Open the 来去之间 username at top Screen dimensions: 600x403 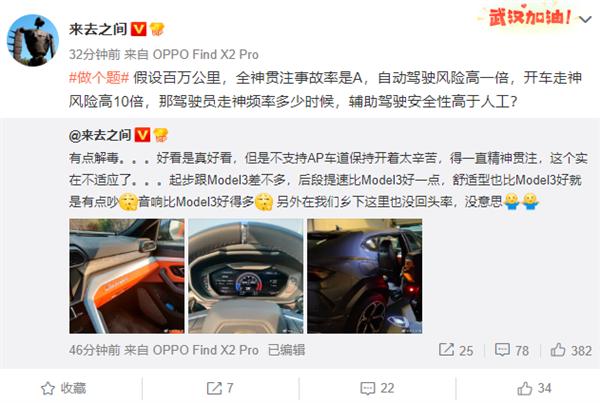tap(98, 29)
